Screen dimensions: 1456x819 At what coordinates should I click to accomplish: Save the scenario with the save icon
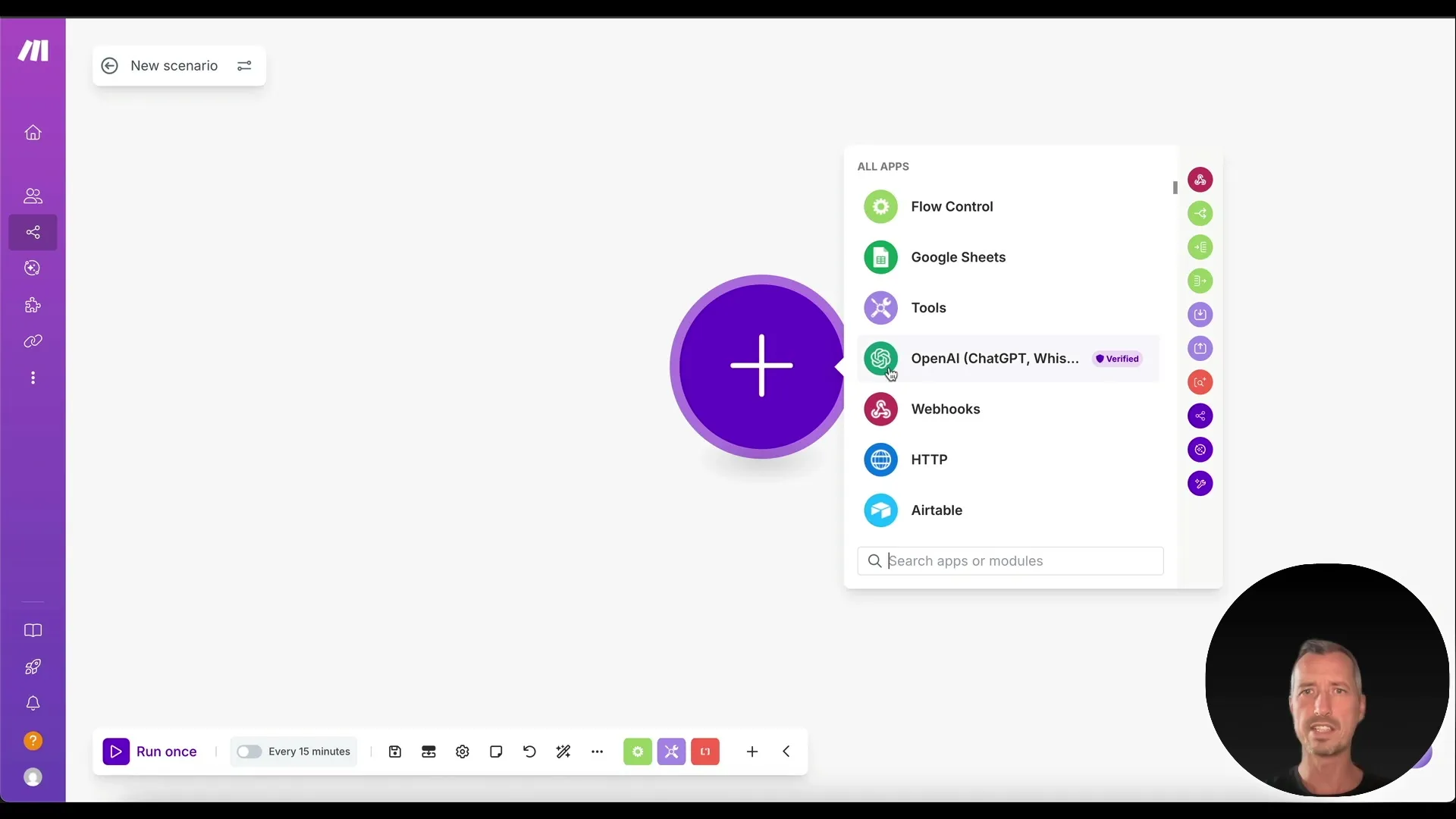(x=395, y=752)
